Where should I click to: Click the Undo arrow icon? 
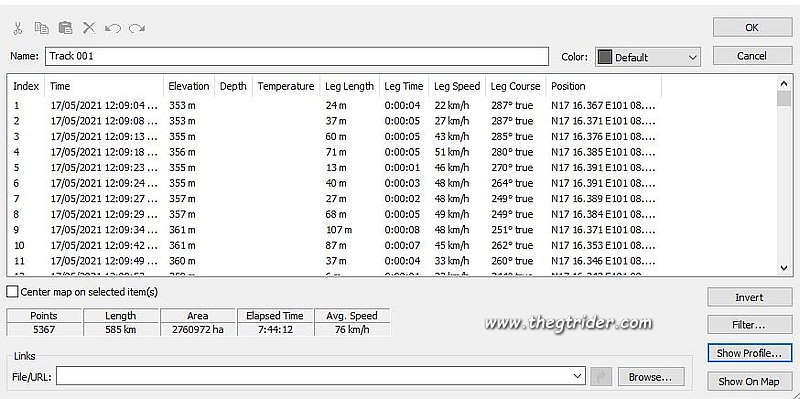pos(113,28)
